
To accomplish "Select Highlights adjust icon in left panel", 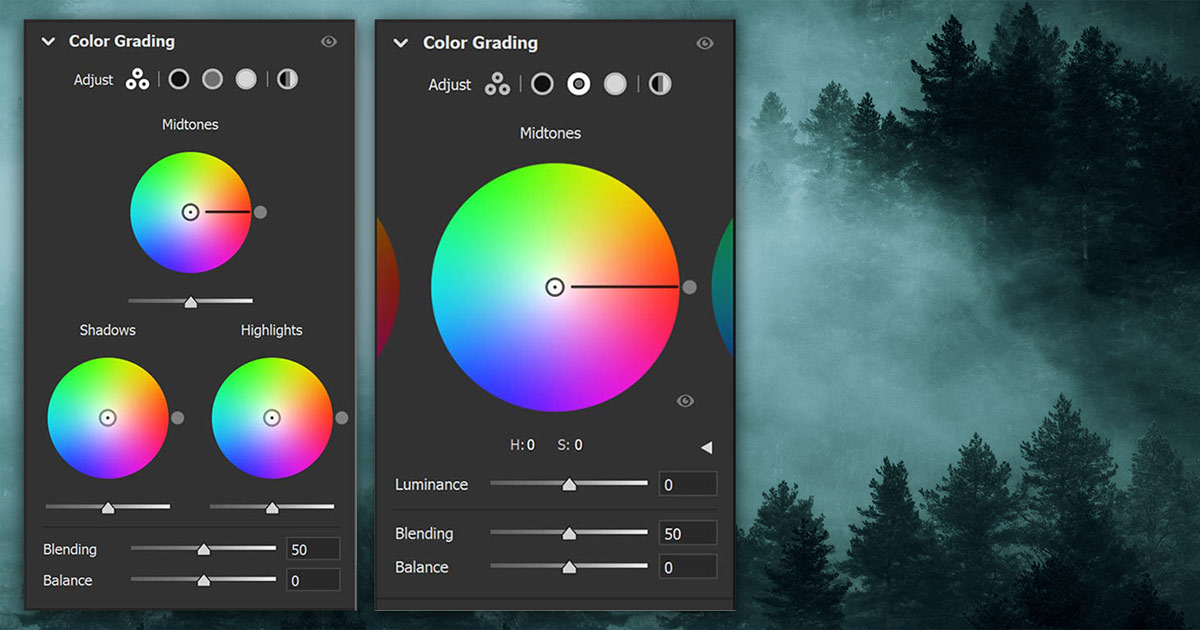I will tap(246, 79).
